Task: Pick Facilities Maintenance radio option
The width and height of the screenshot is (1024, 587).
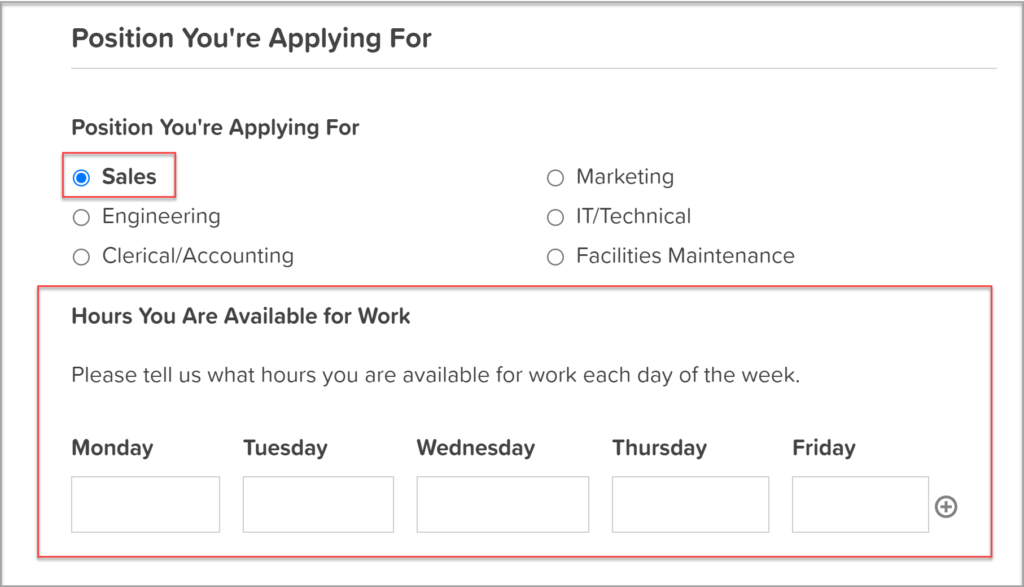Action: point(556,257)
